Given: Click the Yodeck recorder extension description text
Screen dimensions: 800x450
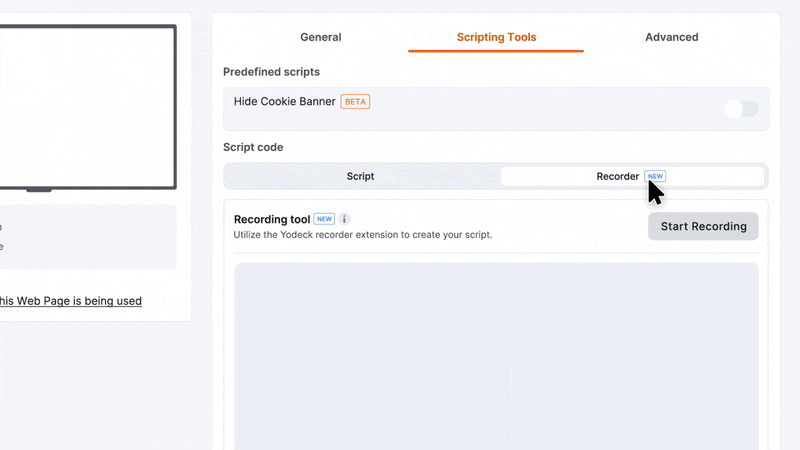Looking at the screenshot, I should point(363,235).
